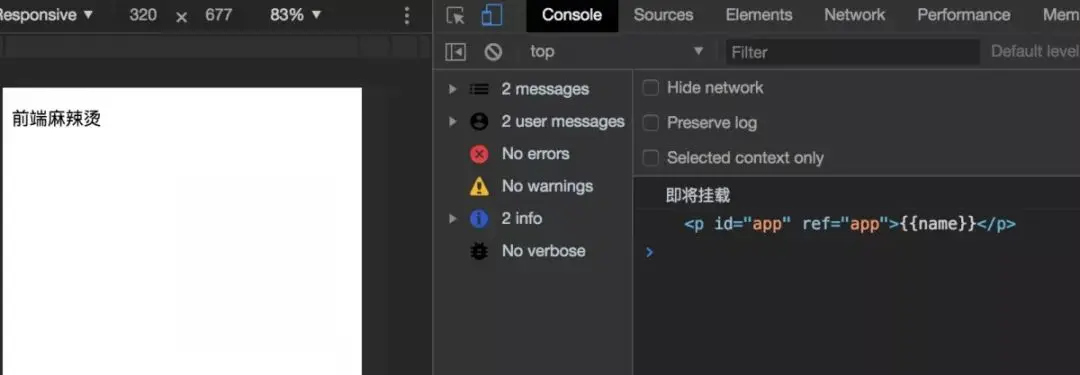Click the red No errors icon
1080x375 pixels.
479,154
